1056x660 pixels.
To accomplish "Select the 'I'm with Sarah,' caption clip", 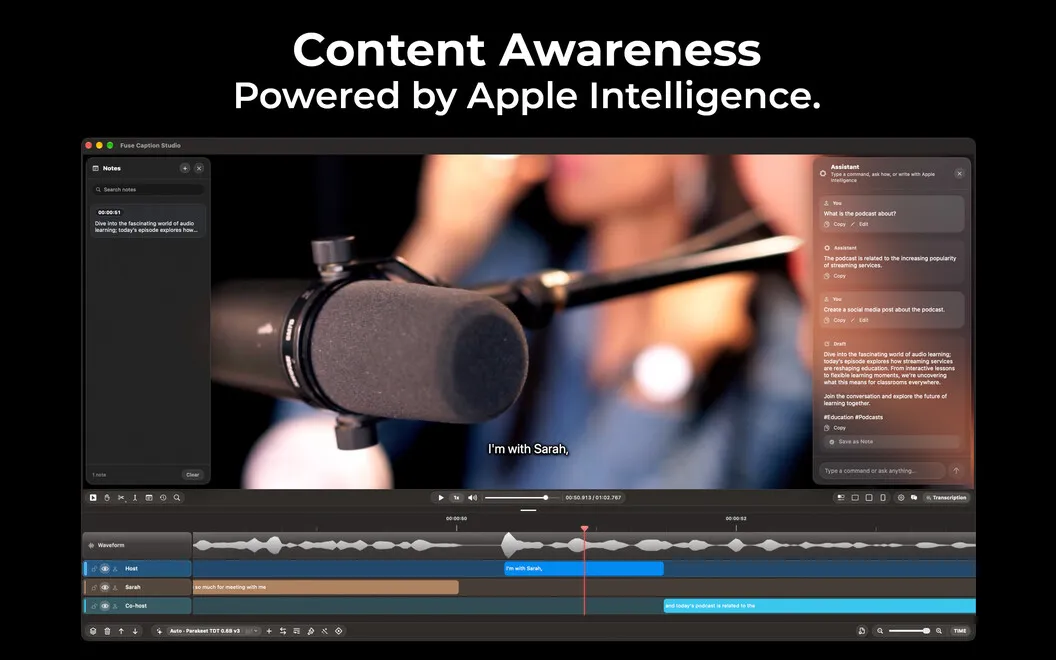I will click(584, 568).
